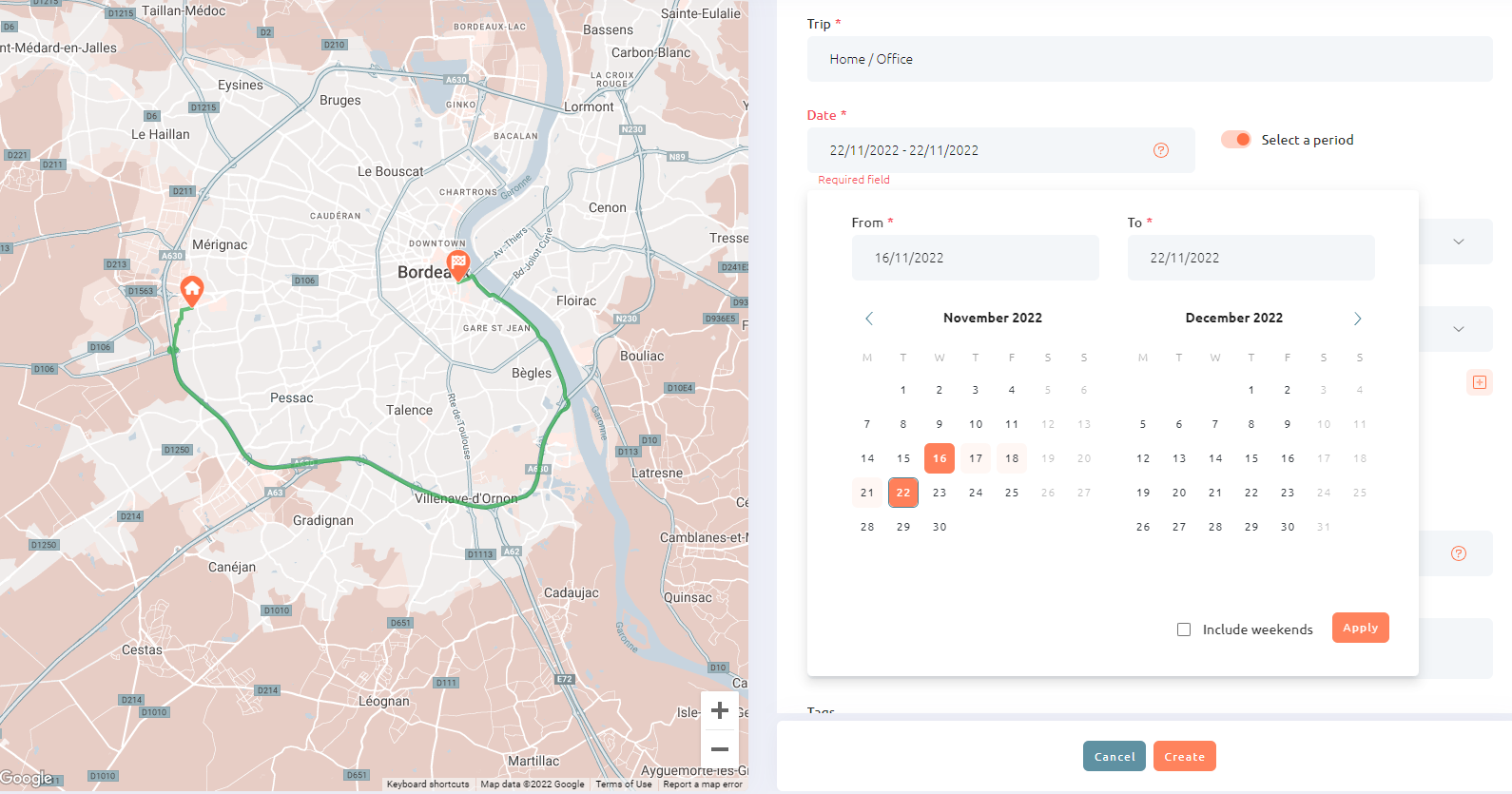Viewport: 1512px width, 794px height.
Task: Select November 30 in calendar
Action: (x=940, y=527)
